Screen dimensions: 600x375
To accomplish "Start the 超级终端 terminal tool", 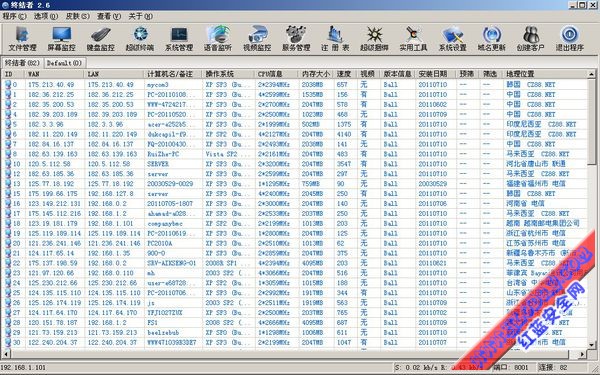I will click(140, 39).
